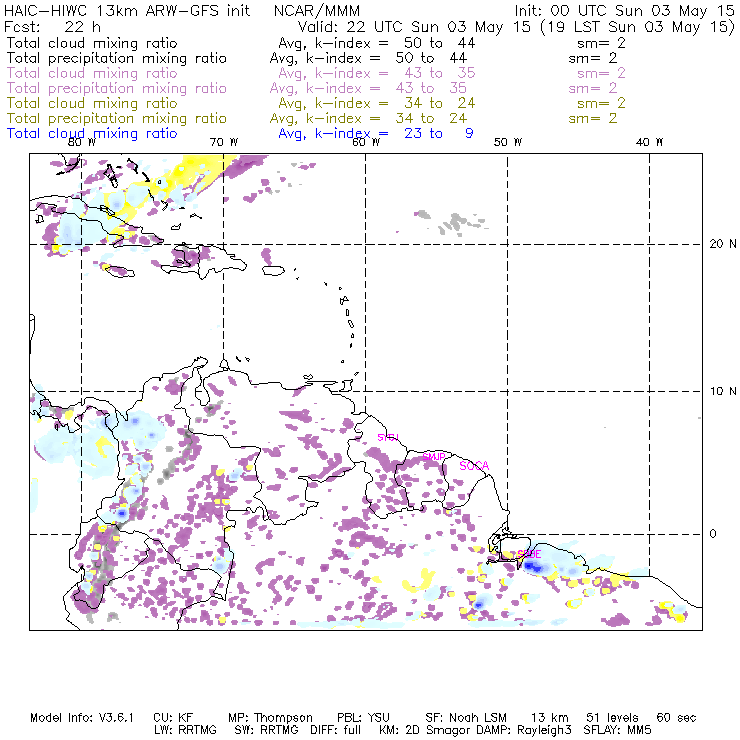Image resolution: width=740 pixels, height=740 pixels.
Task: Click the 'Valid: 22 UTC Sun 03 May 15' line
Action: pos(414,26)
